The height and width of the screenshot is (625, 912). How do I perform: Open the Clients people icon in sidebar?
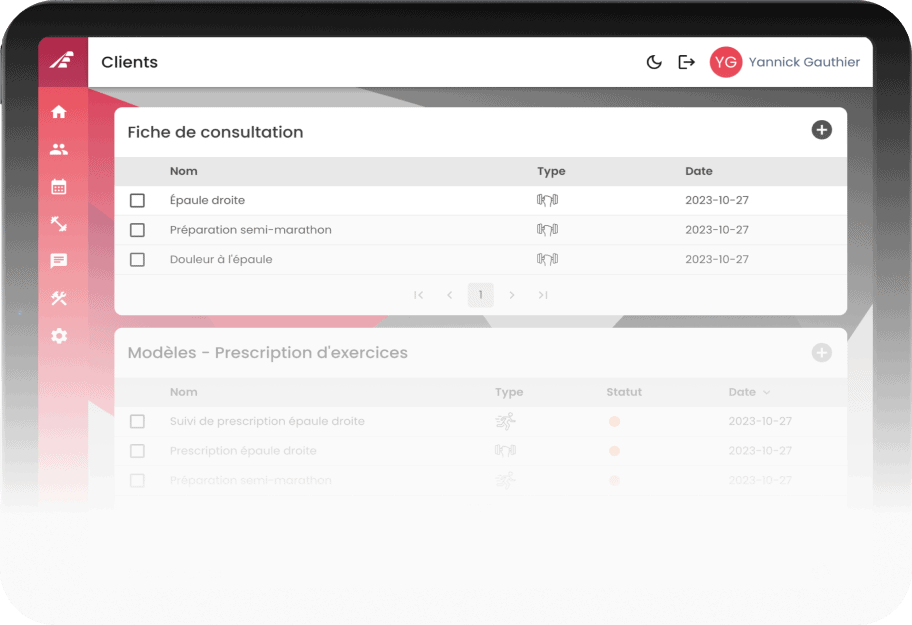(x=59, y=149)
